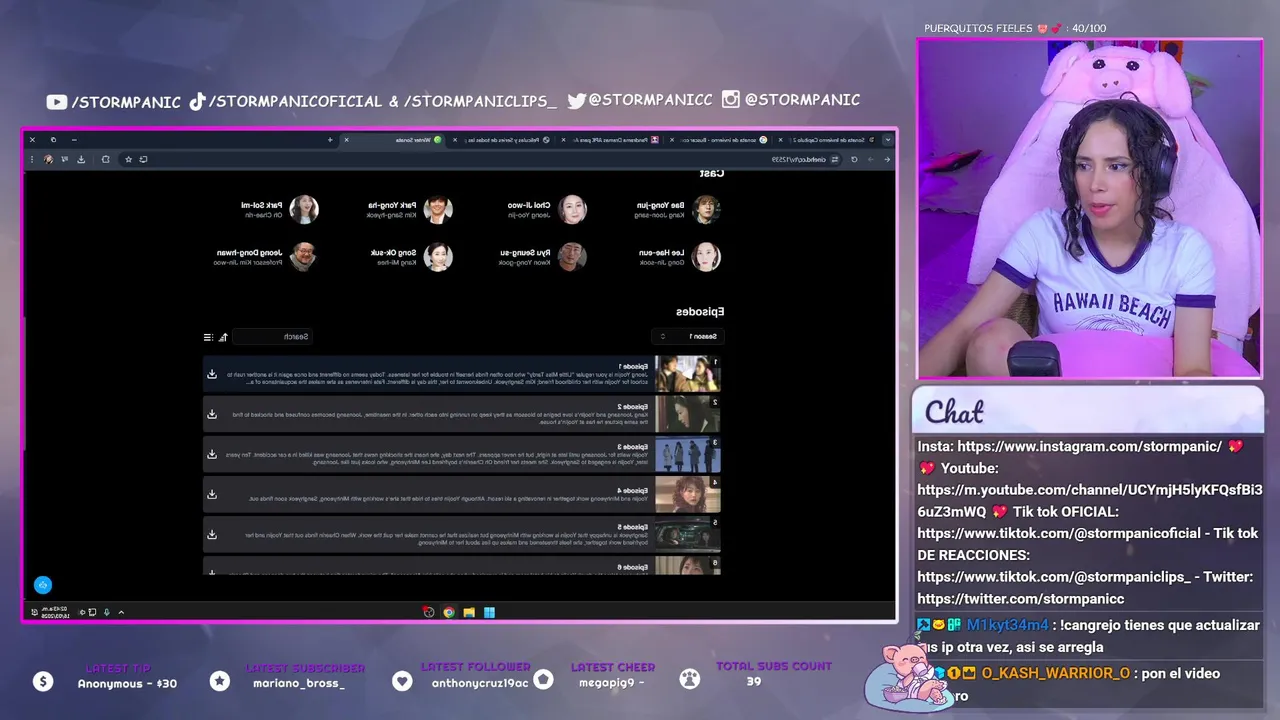This screenshot has width=1280, height=720.
Task: Open the Windows Start button
Action: (x=489, y=612)
